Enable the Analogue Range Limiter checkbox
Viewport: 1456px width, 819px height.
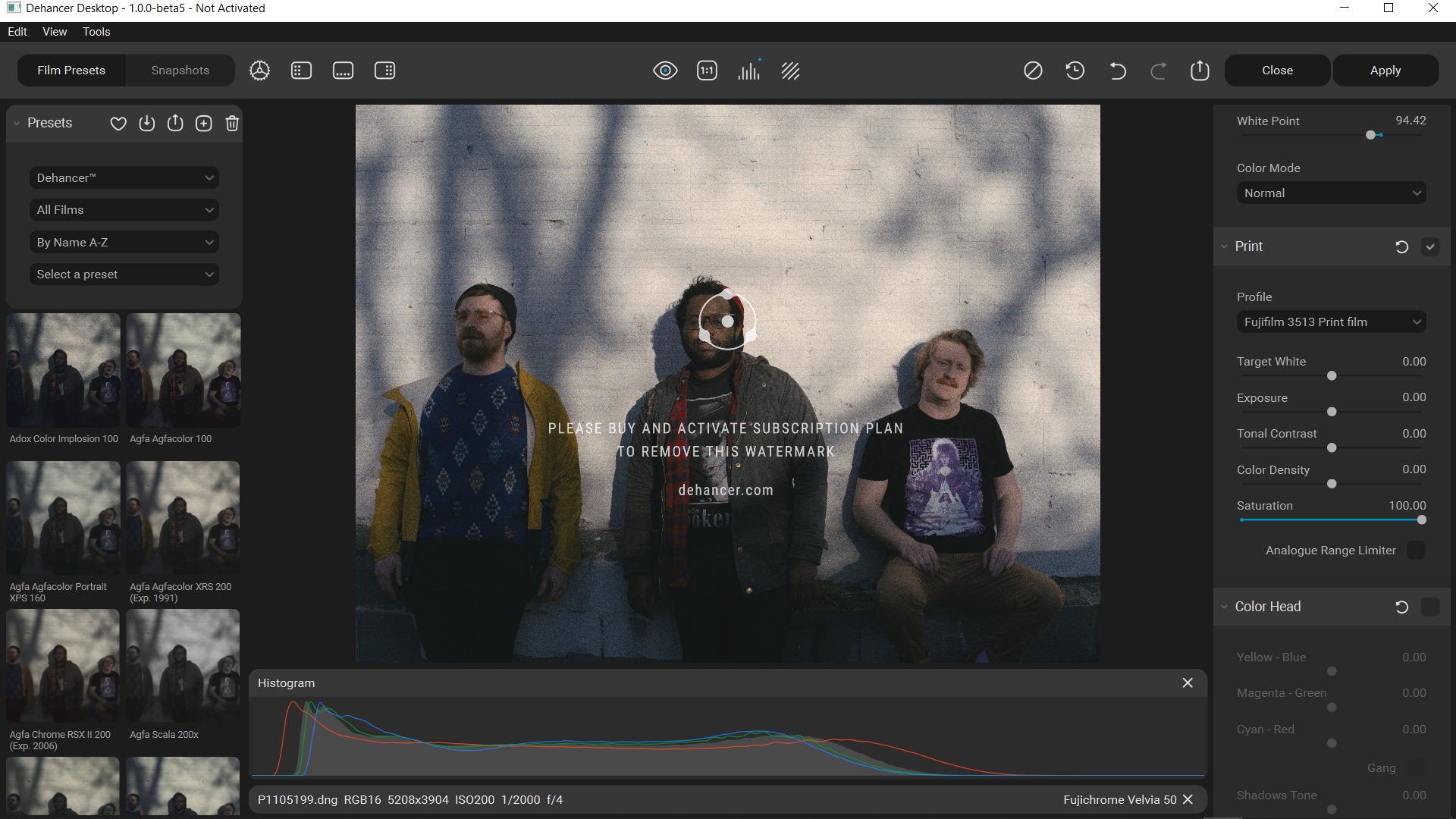coord(1416,551)
